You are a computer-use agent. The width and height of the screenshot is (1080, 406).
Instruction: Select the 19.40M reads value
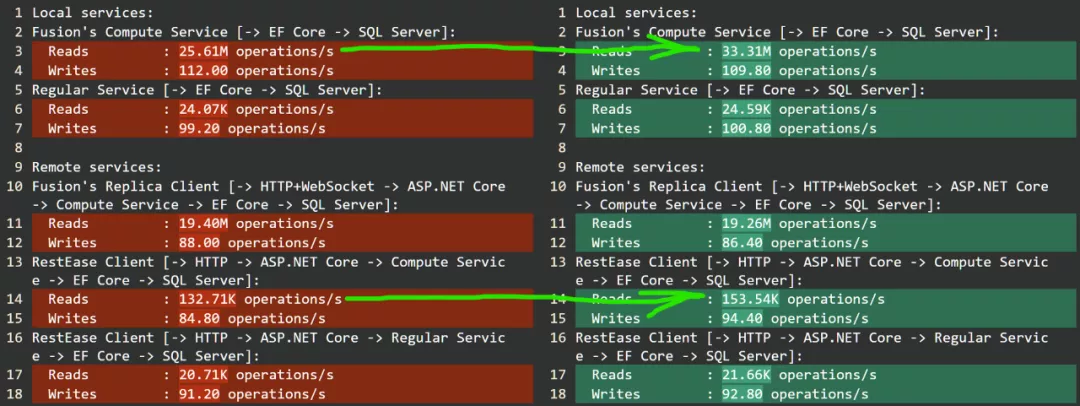pyautogui.click(x=203, y=224)
